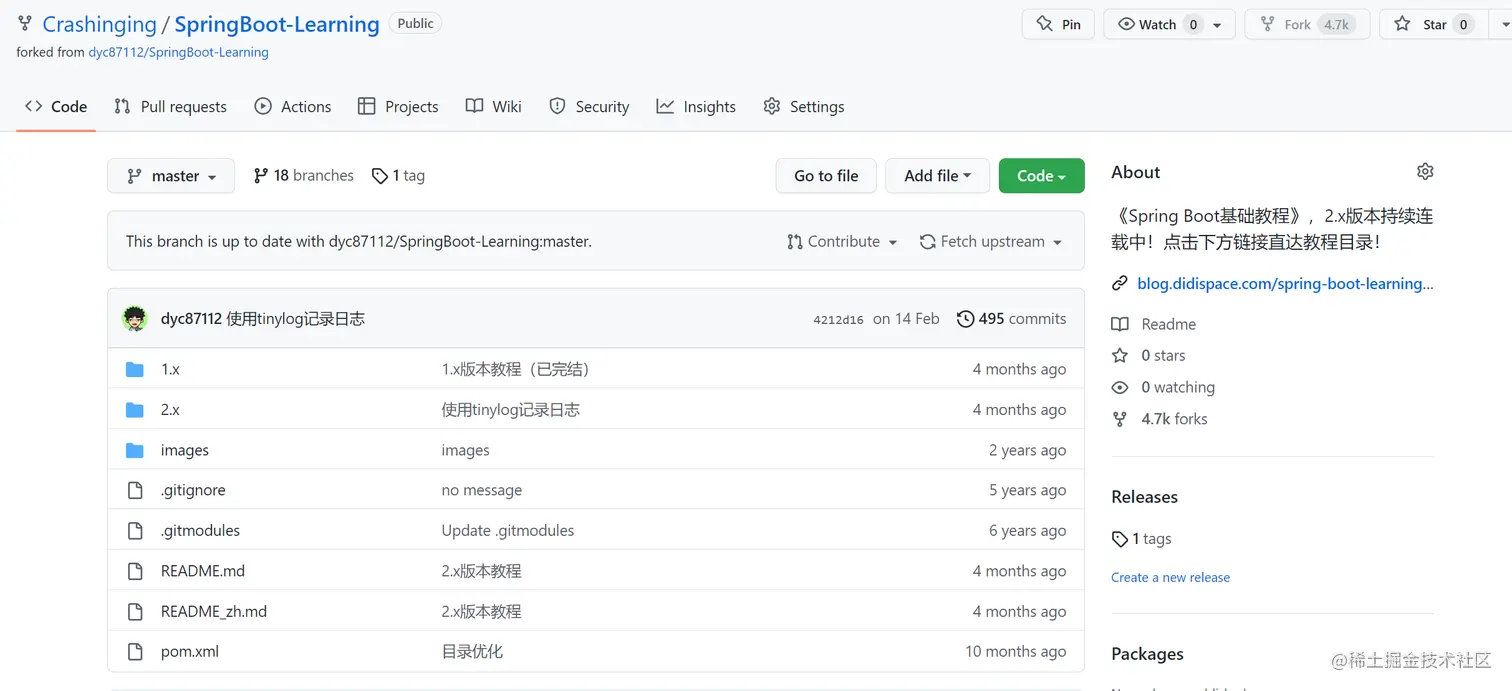Click the folder icon of 1.x row
The image size is (1512, 691).
(135, 369)
